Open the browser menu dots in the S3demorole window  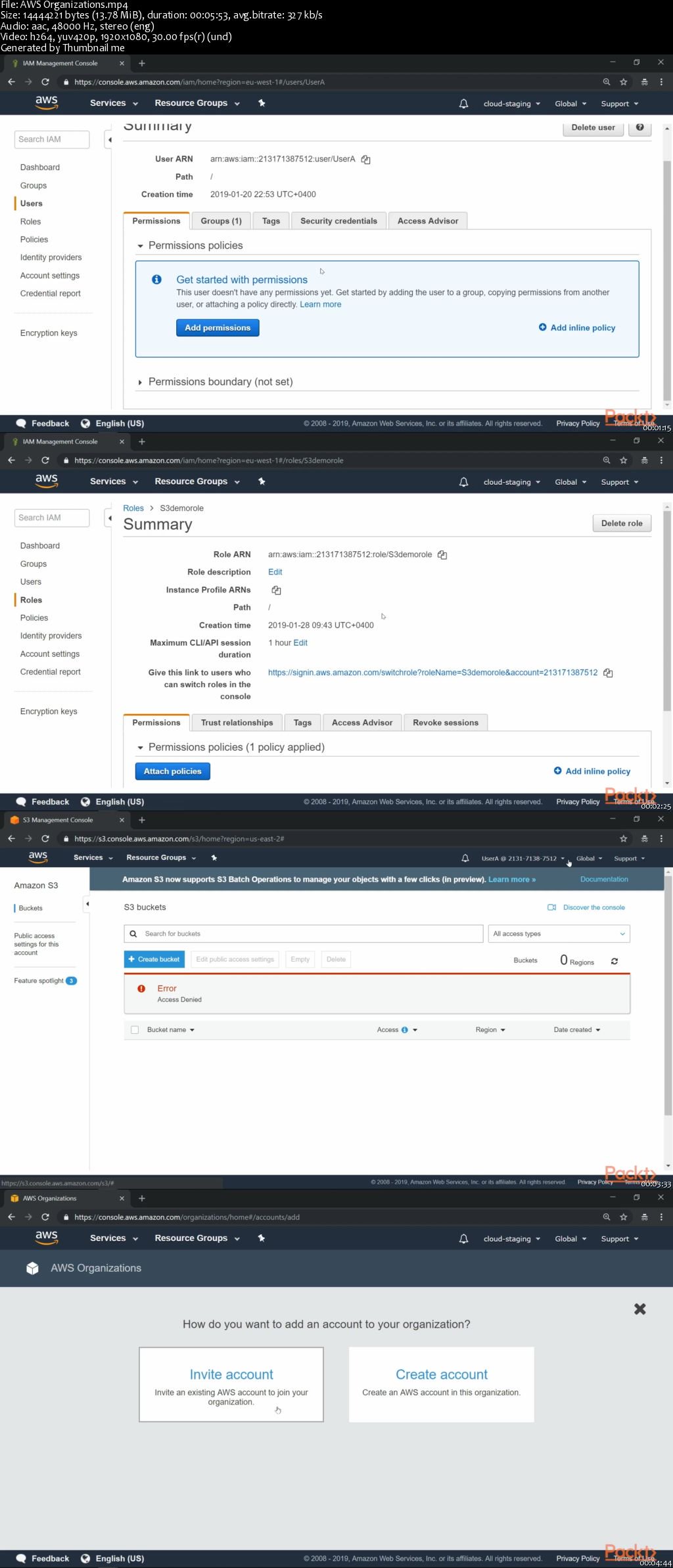(x=661, y=460)
